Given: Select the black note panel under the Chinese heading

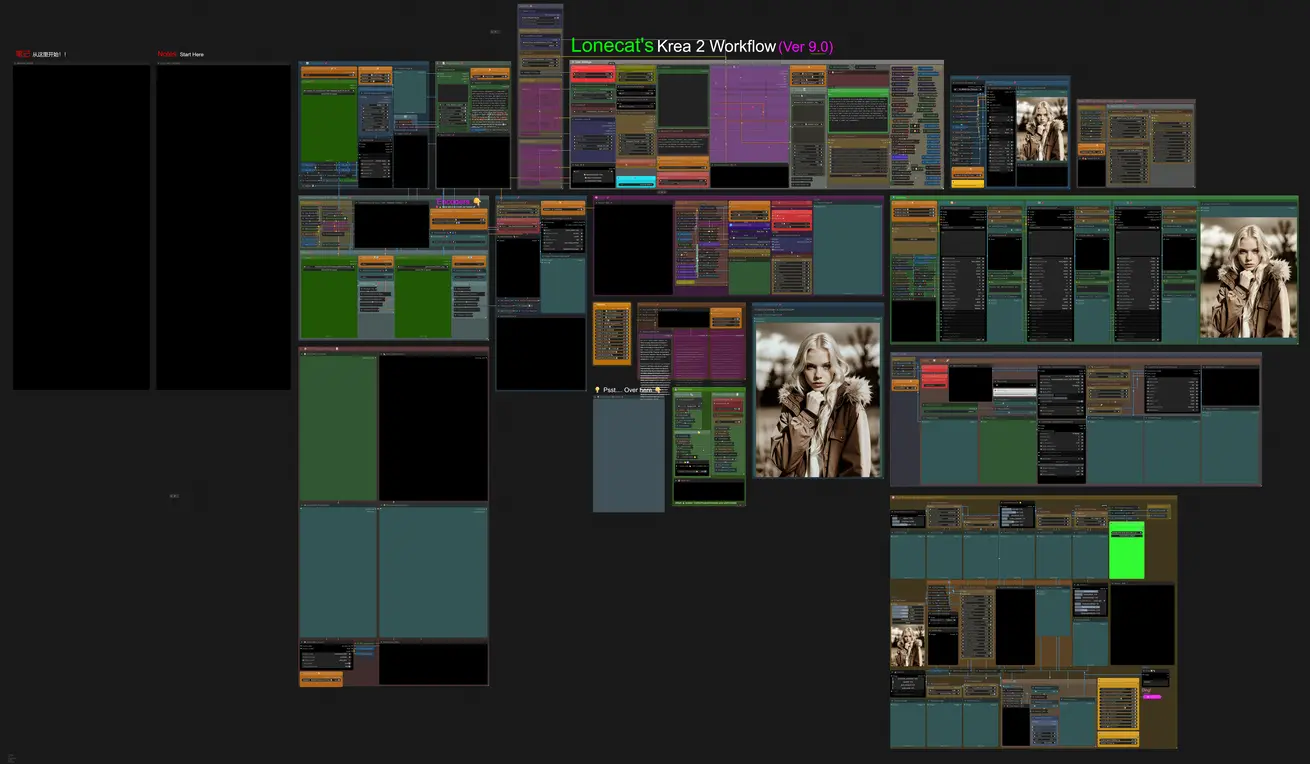Looking at the screenshot, I should 81,227.
